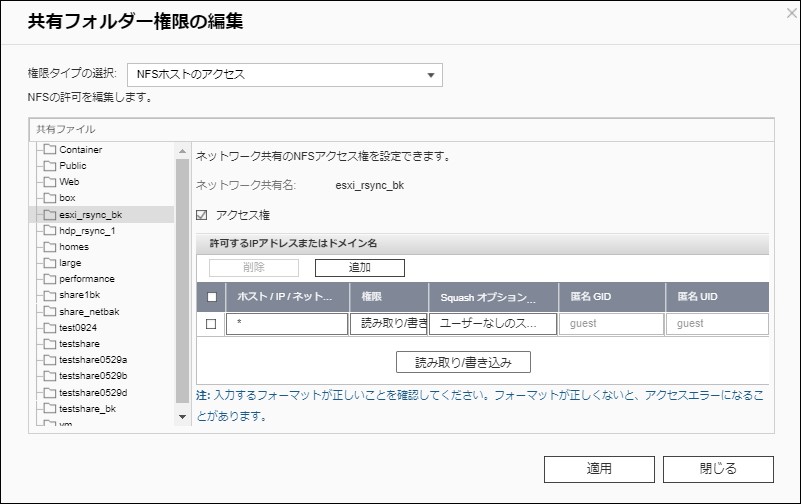Click the folder list scroll down arrow

182,416
